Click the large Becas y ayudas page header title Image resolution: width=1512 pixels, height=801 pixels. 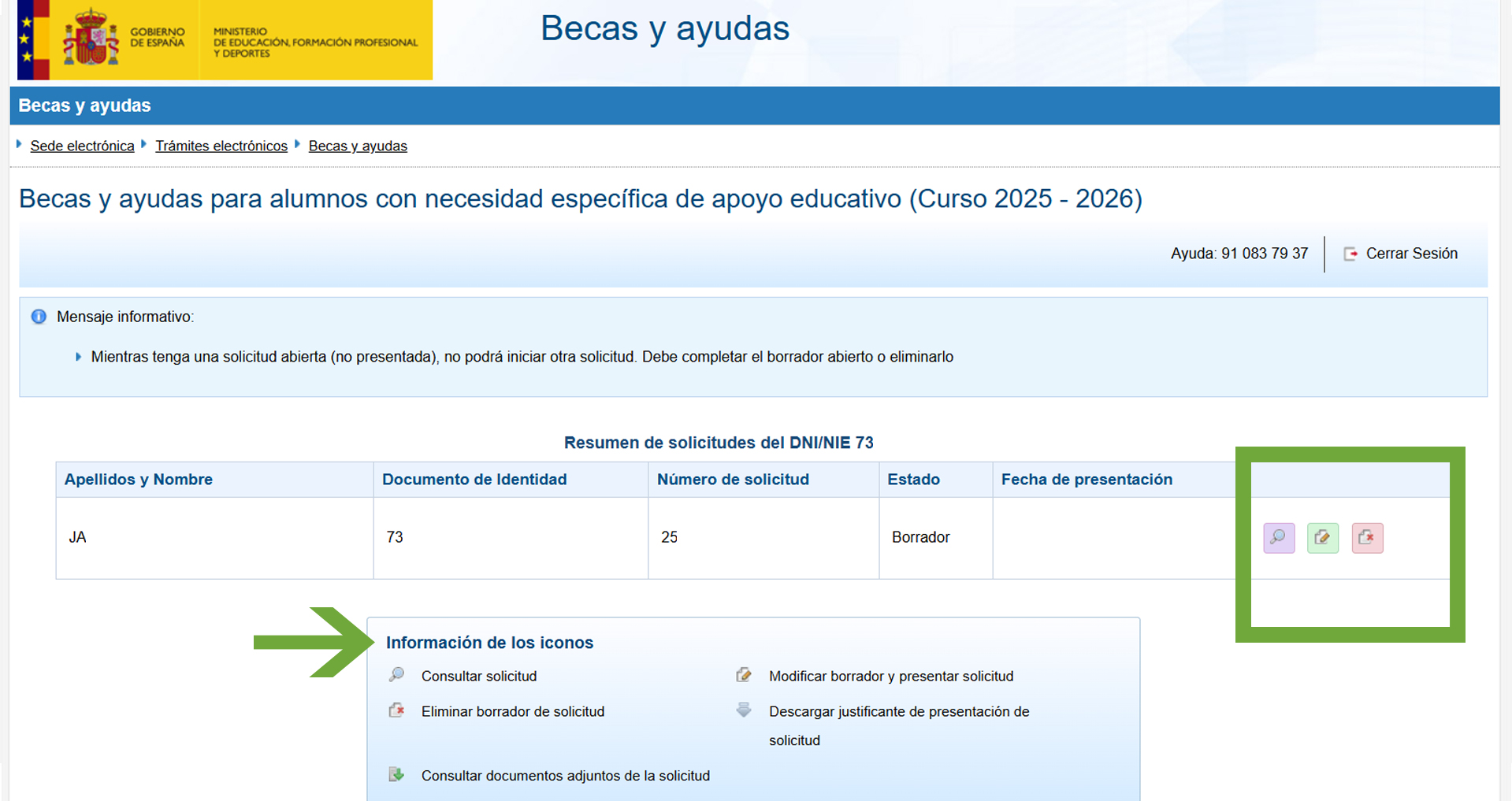coord(665,28)
